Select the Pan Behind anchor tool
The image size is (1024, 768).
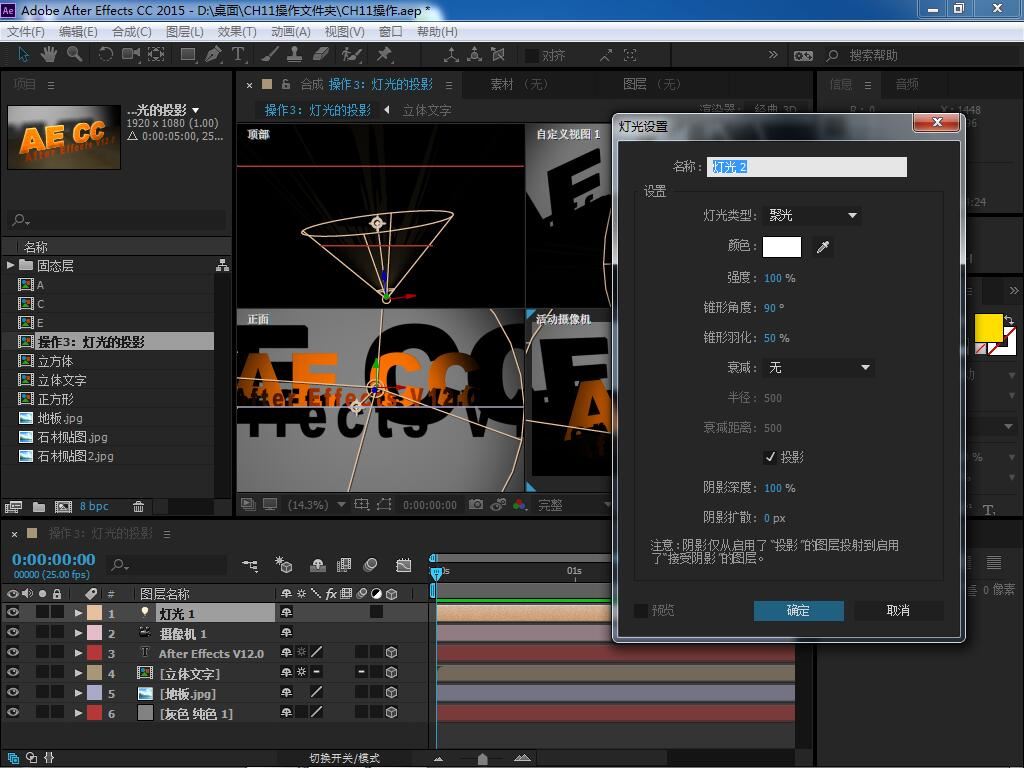[156, 55]
